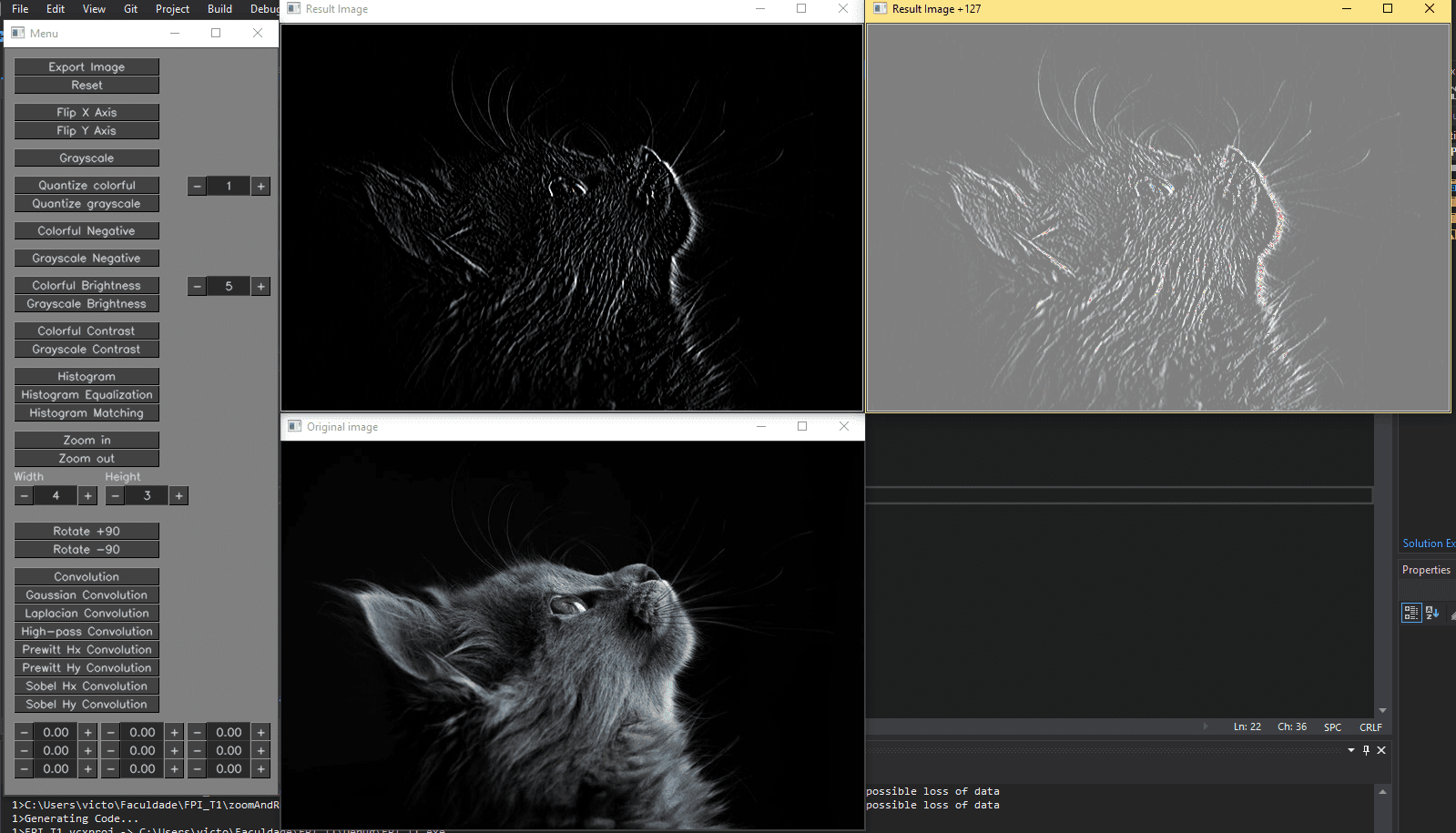
Task: Rotate image -90 degrees
Action: click(87, 549)
